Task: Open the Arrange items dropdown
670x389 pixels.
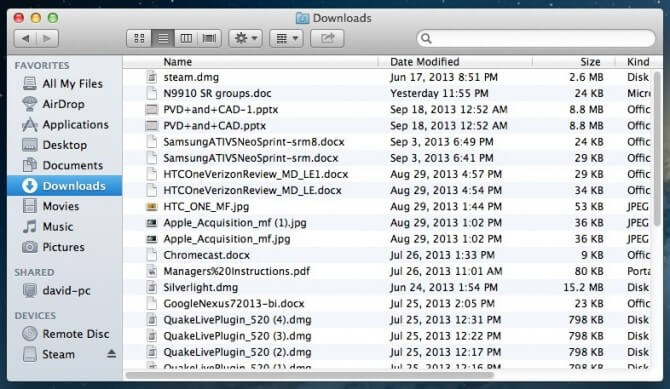Action: [286, 38]
